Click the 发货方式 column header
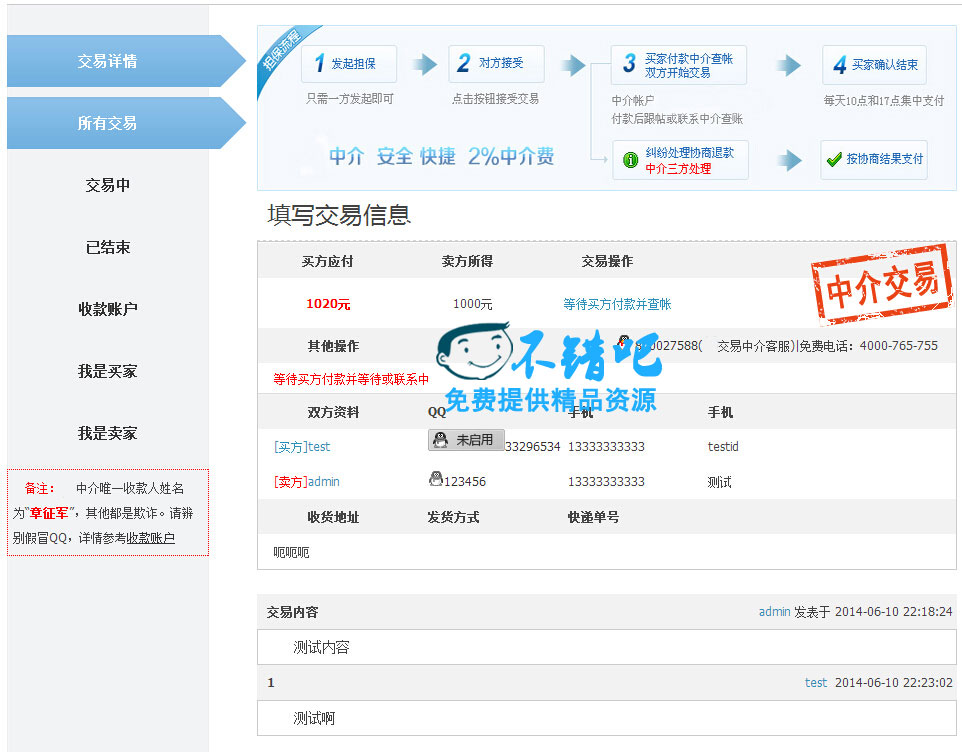Image resolution: width=962 pixels, height=752 pixels. (x=453, y=518)
